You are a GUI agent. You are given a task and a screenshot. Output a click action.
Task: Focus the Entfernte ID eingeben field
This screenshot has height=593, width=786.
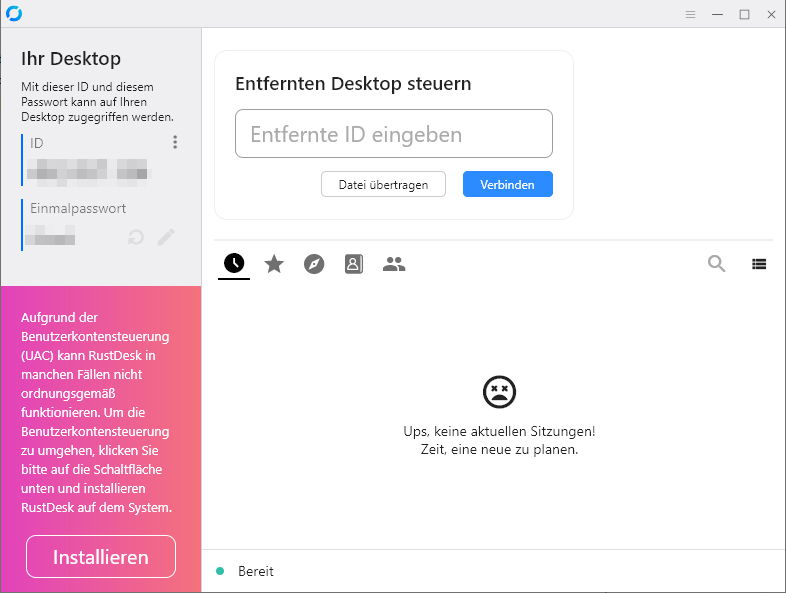pyautogui.click(x=393, y=134)
